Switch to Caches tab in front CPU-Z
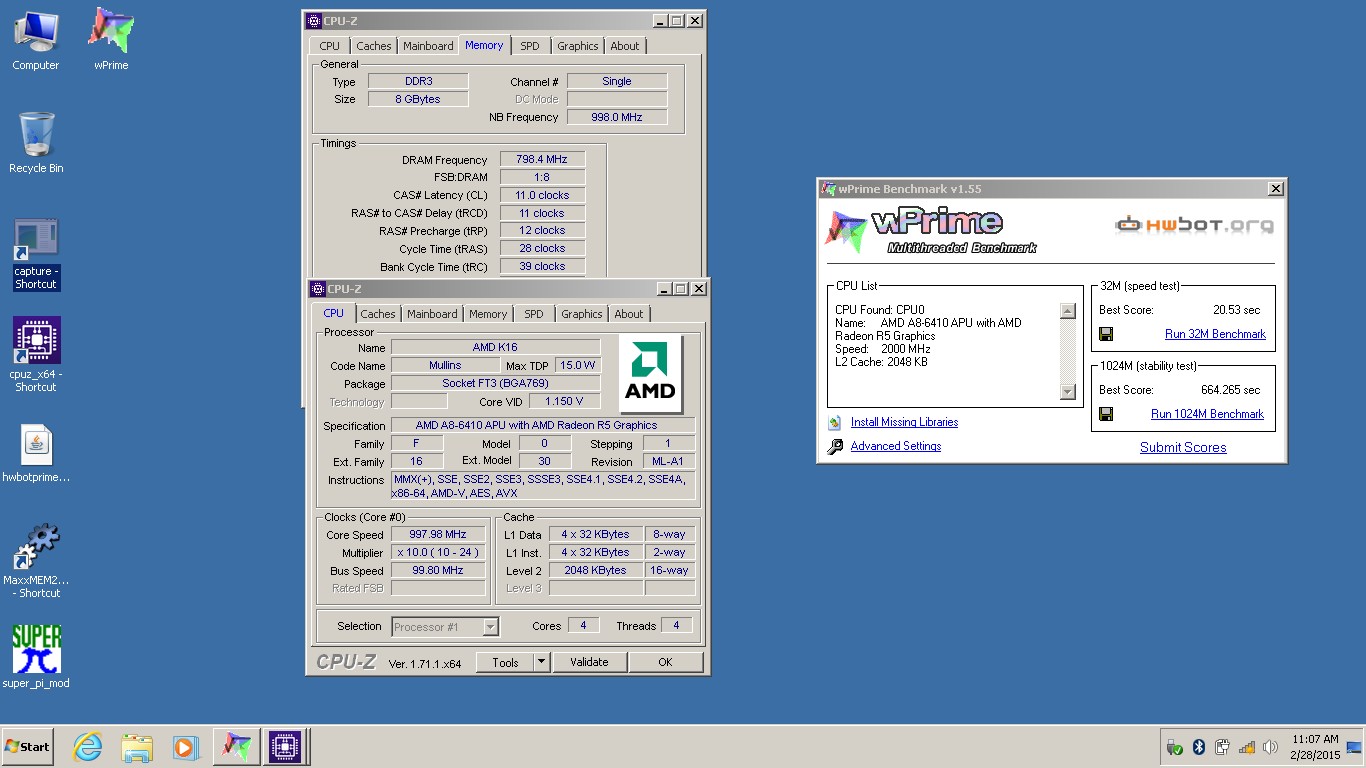Viewport: 1366px width, 768px height. click(x=378, y=314)
